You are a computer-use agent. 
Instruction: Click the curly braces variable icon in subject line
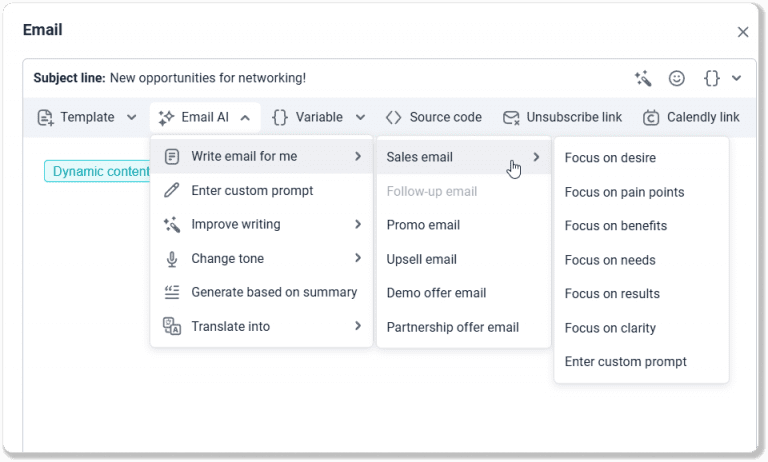point(712,78)
